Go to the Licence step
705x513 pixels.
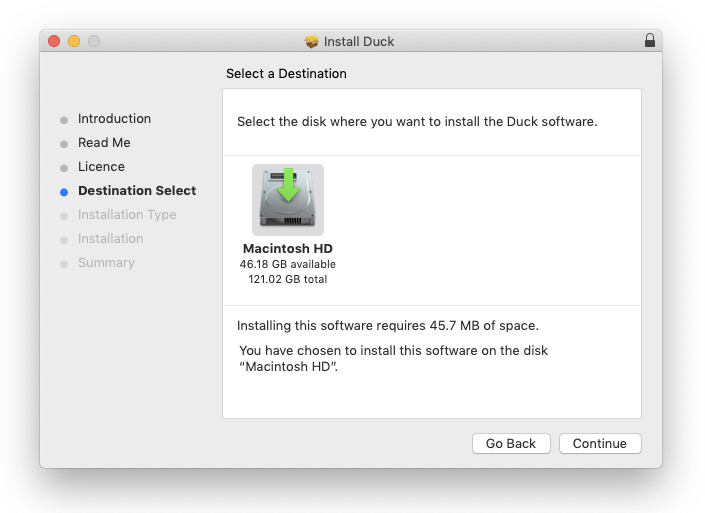pyautogui.click(x=101, y=167)
